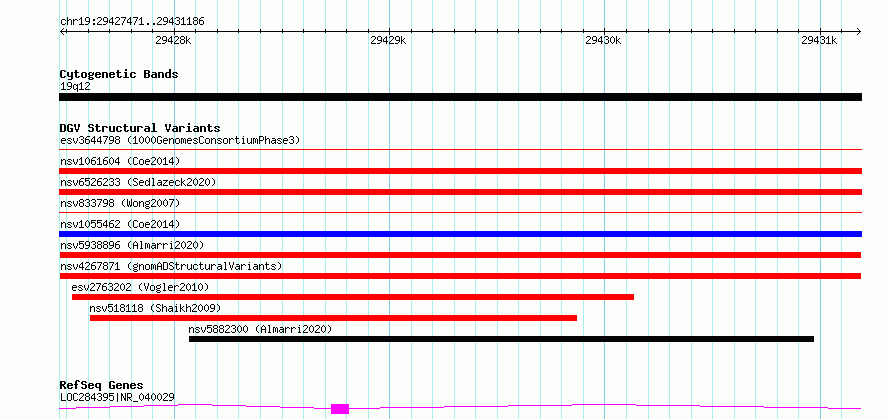Open esv2763202 (Vogler2010) variant label

click(140, 287)
